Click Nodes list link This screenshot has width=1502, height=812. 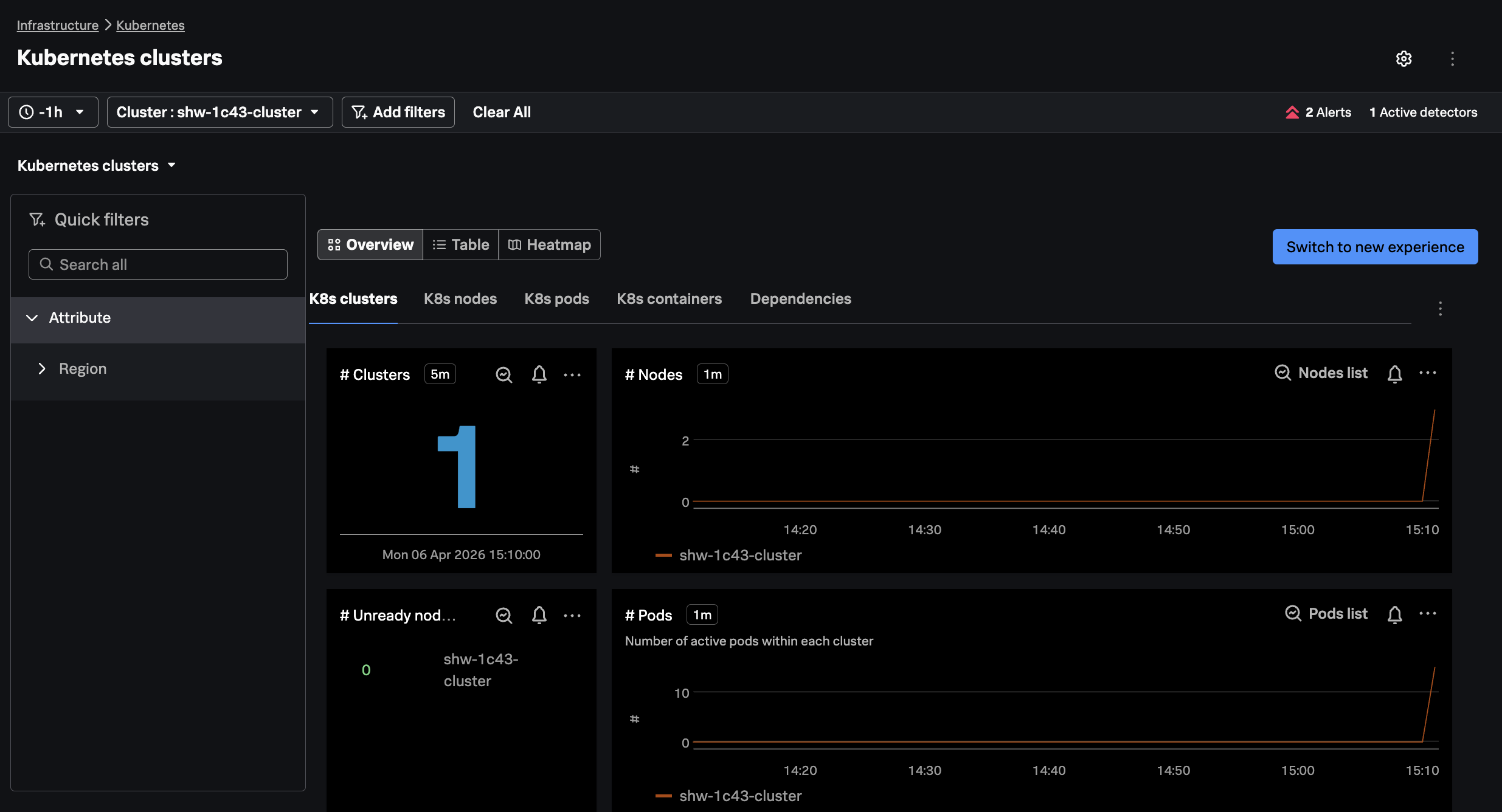coord(1332,373)
